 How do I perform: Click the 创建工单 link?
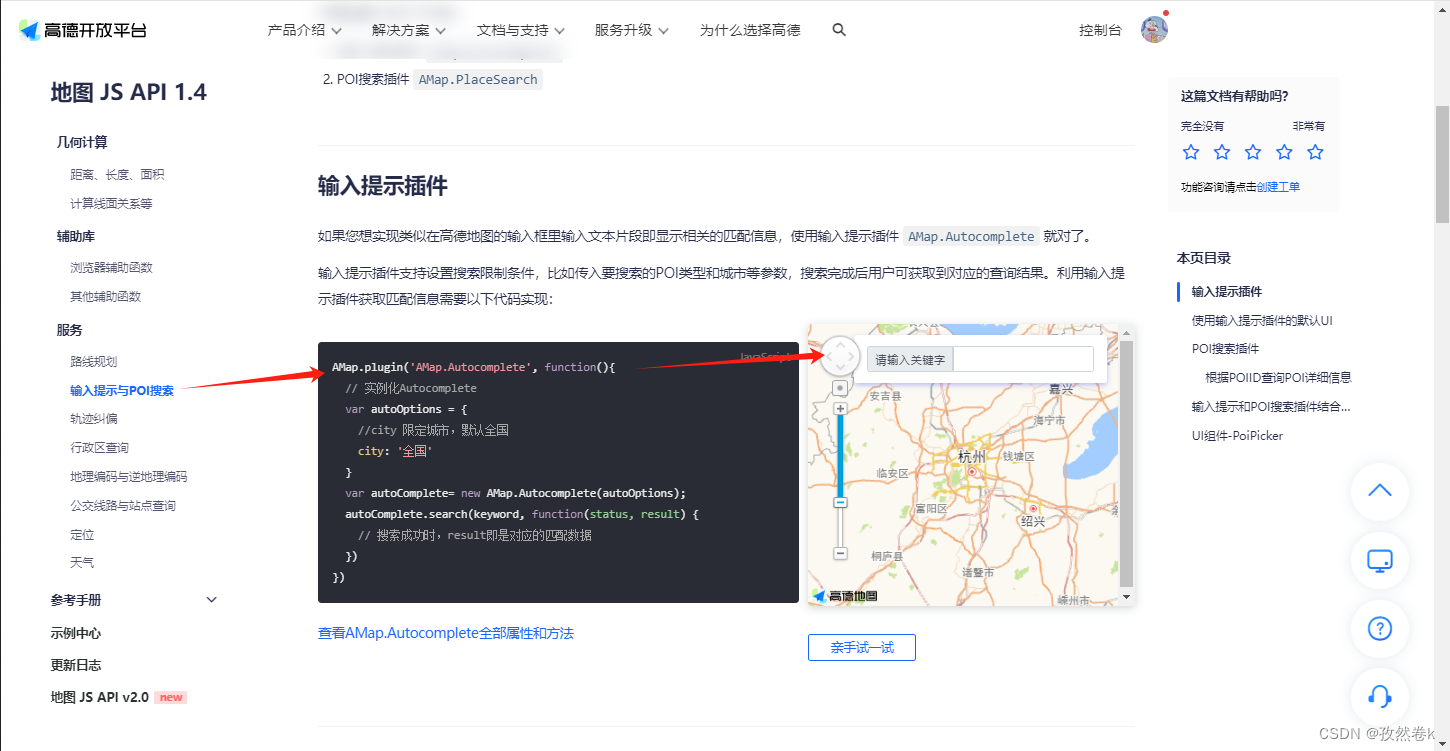coord(1278,187)
